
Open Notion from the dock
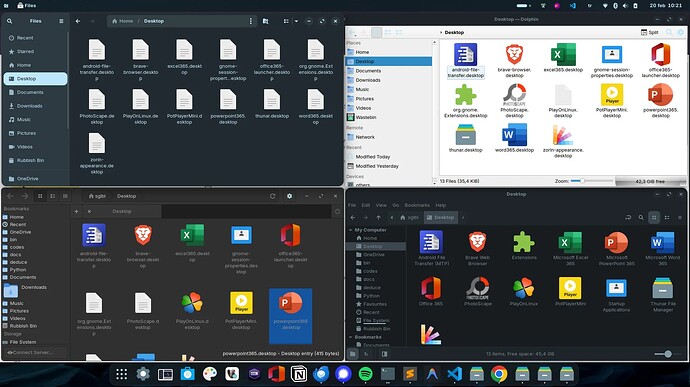[x=299, y=374]
